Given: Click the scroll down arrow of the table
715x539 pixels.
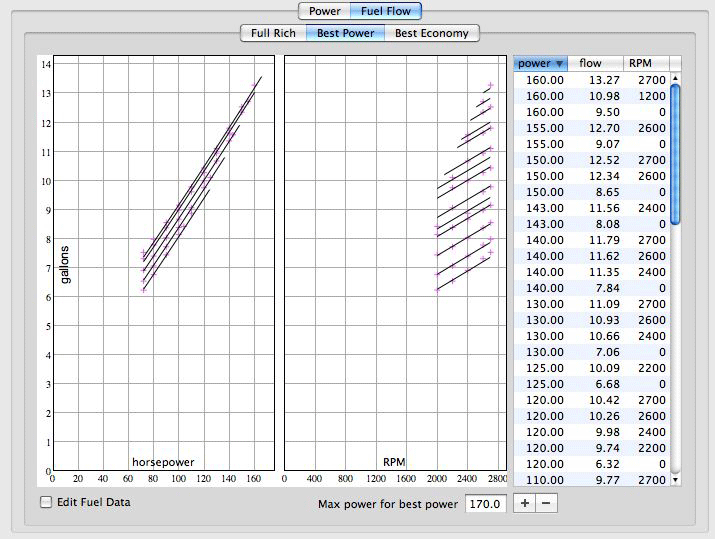Looking at the screenshot, I should point(675,480).
